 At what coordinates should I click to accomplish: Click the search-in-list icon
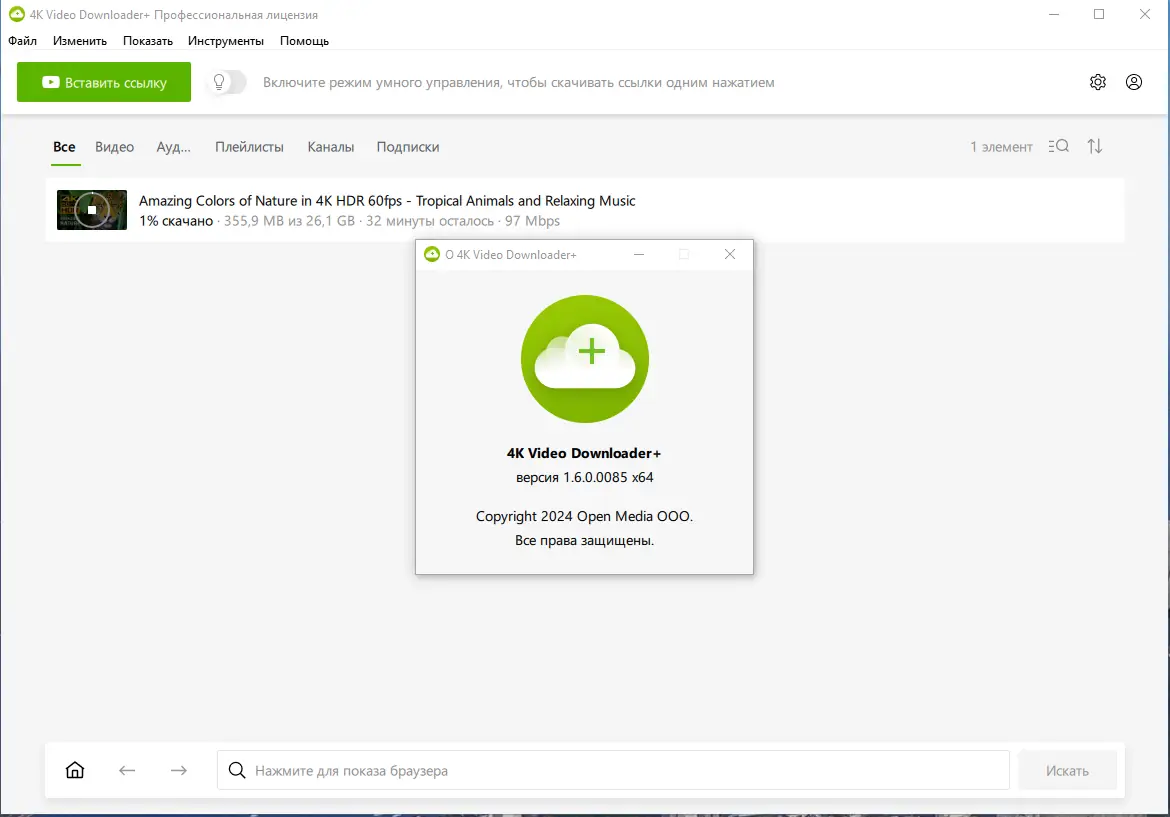[x=1058, y=146]
